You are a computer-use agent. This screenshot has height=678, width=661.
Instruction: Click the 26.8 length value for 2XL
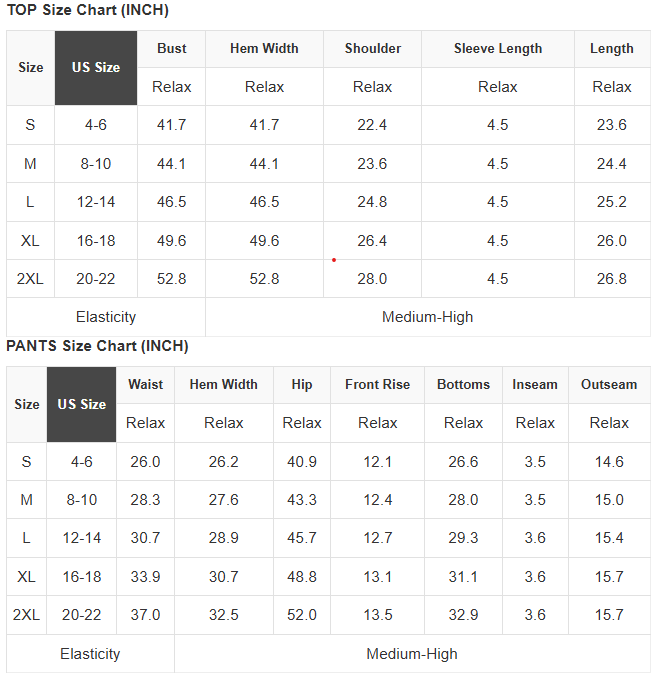click(x=612, y=279)
